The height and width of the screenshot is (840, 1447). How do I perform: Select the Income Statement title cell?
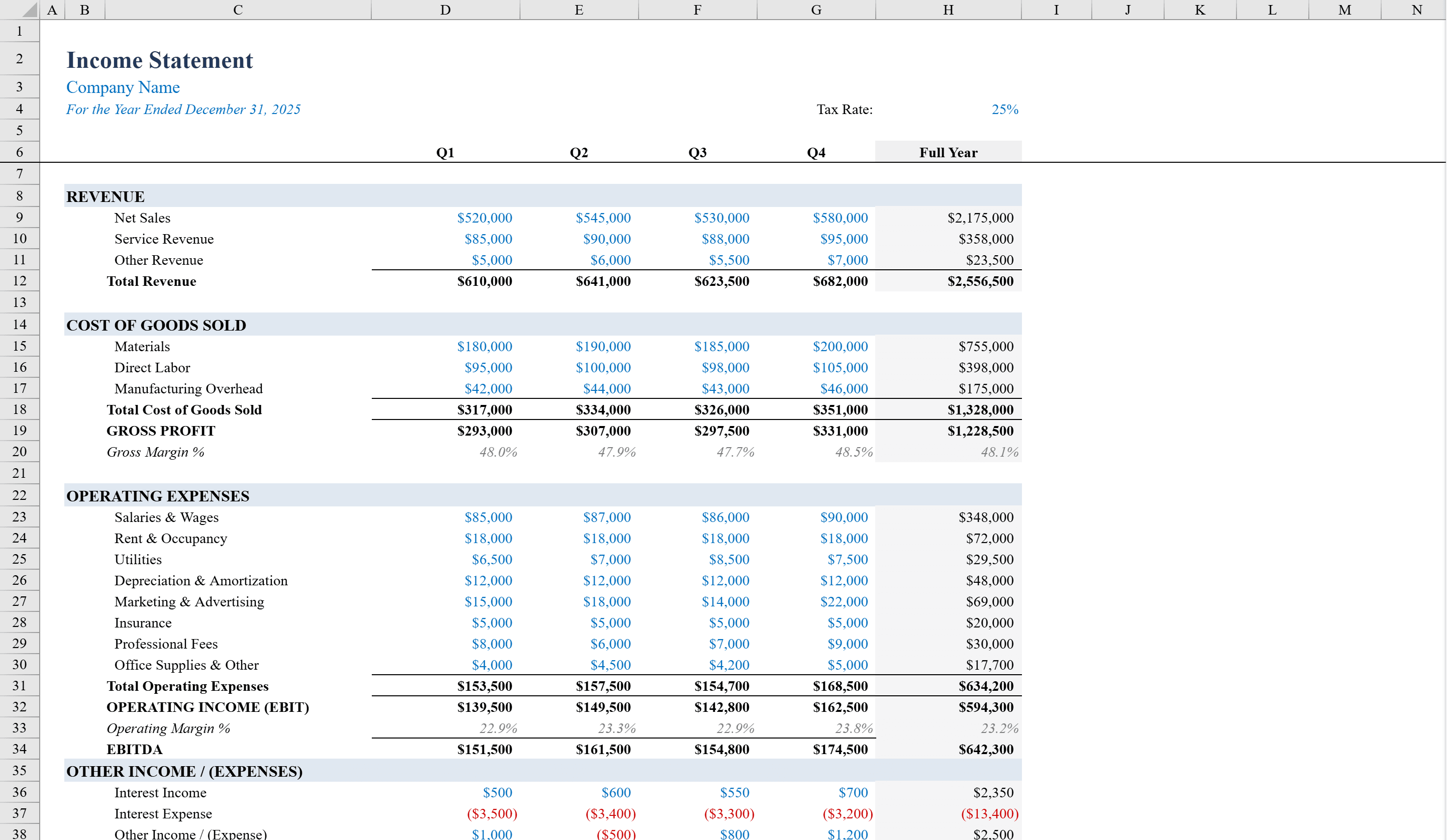[159, 60]
